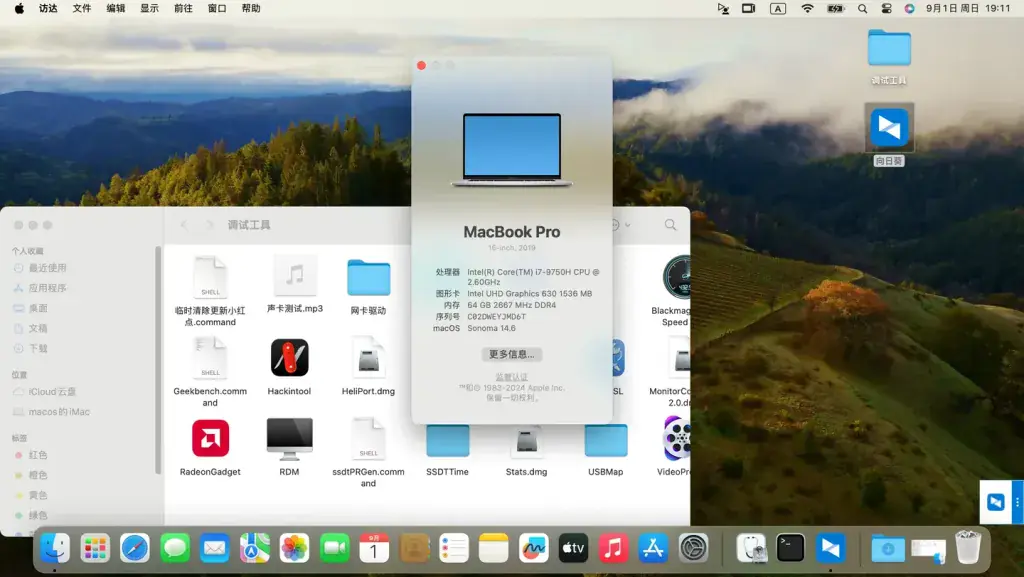The image size is (1024, 577).
Task: Select the Geekbench.command shell file
Action: (210, 358)
